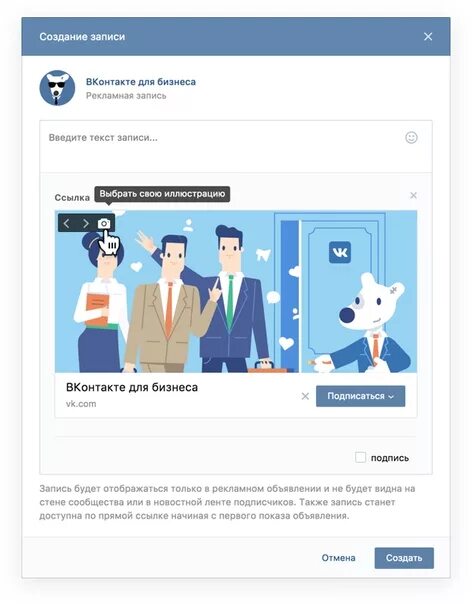Click the emoji smiley icon in text field
This screenshot has height=604, width=472.
click(x=411, y=138)
